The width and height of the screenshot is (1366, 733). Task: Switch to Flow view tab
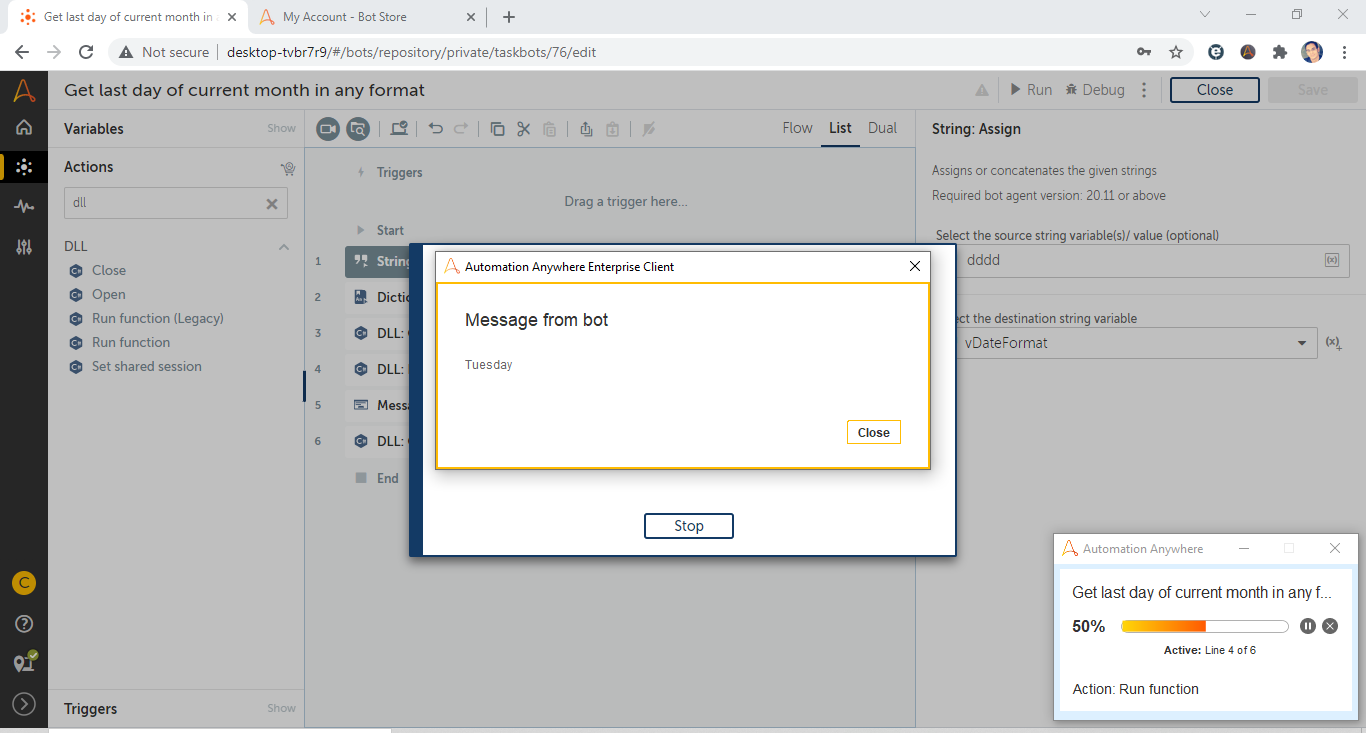[797, 128]
